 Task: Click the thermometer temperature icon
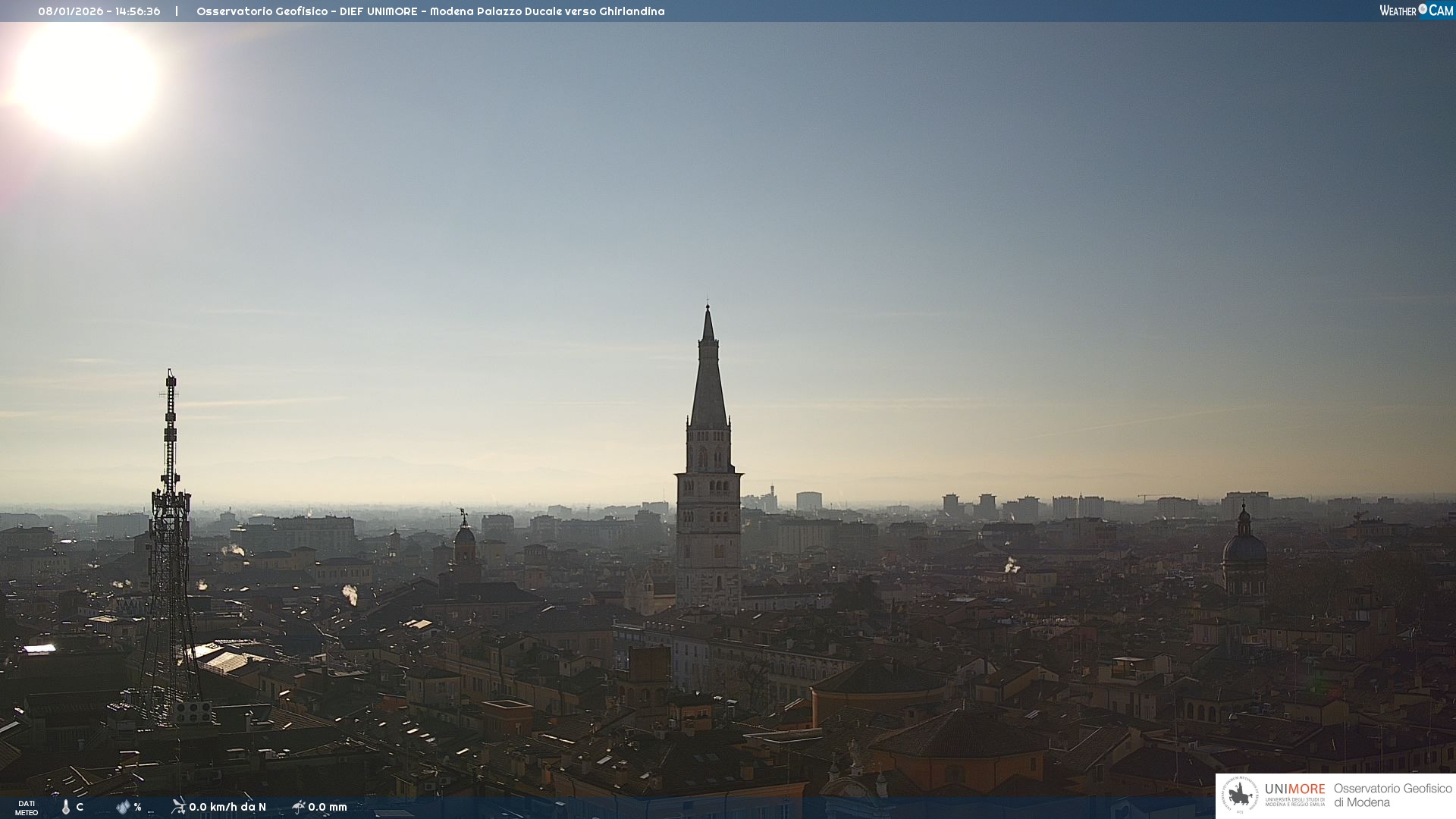66,807
